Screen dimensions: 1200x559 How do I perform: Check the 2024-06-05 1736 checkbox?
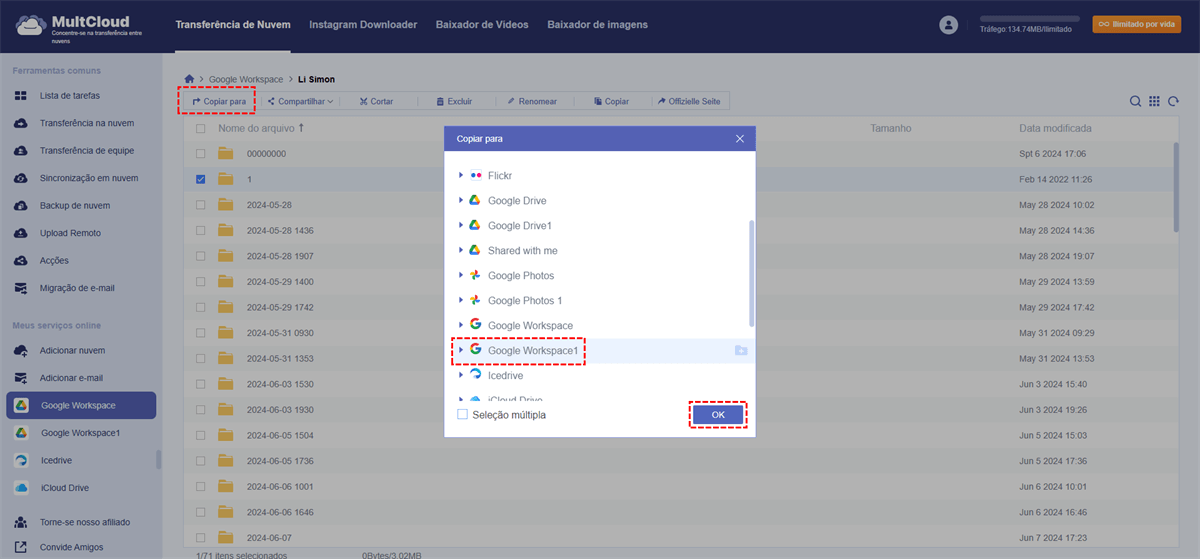201,461
